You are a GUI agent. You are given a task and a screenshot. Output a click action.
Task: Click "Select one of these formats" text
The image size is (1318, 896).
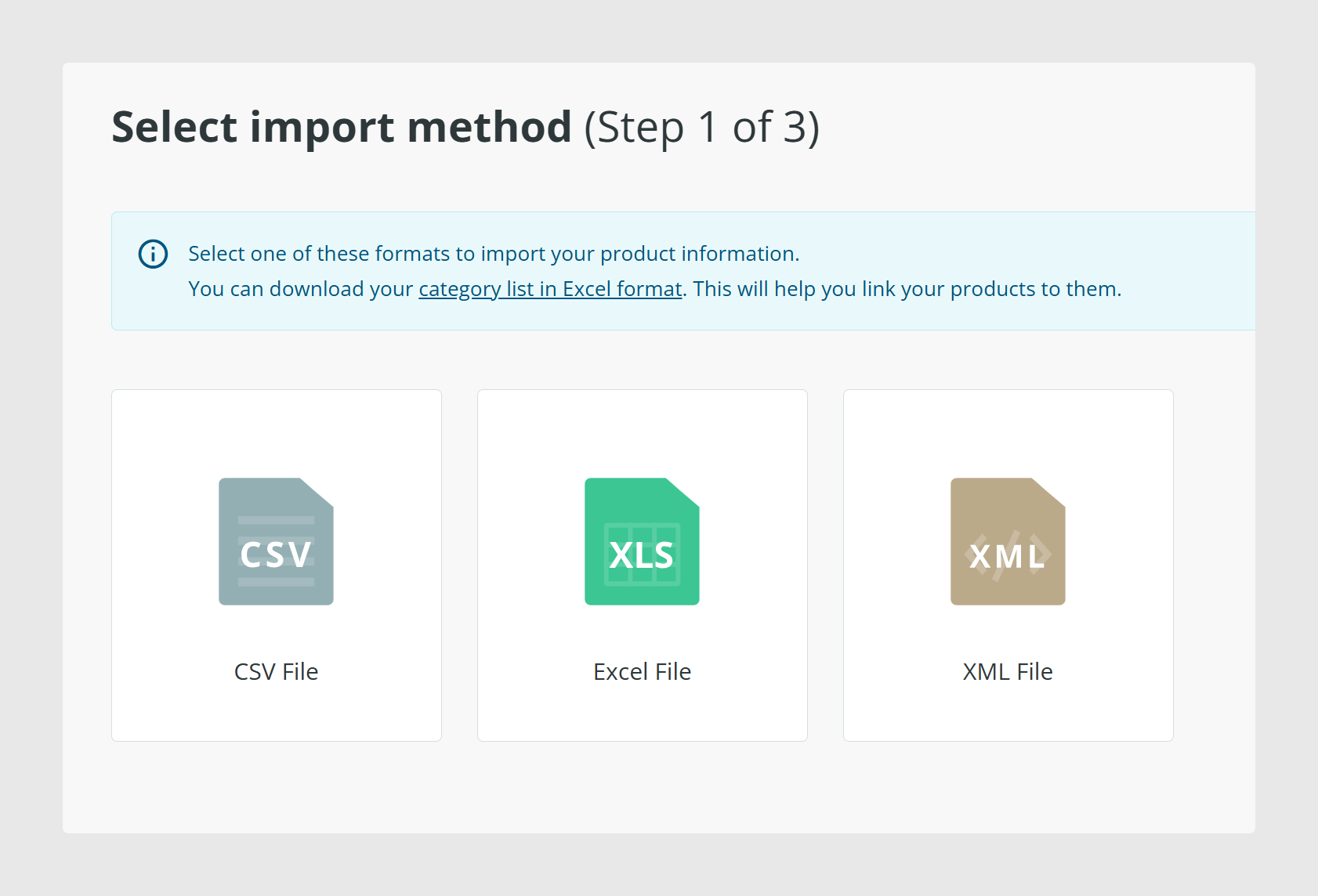318,254
